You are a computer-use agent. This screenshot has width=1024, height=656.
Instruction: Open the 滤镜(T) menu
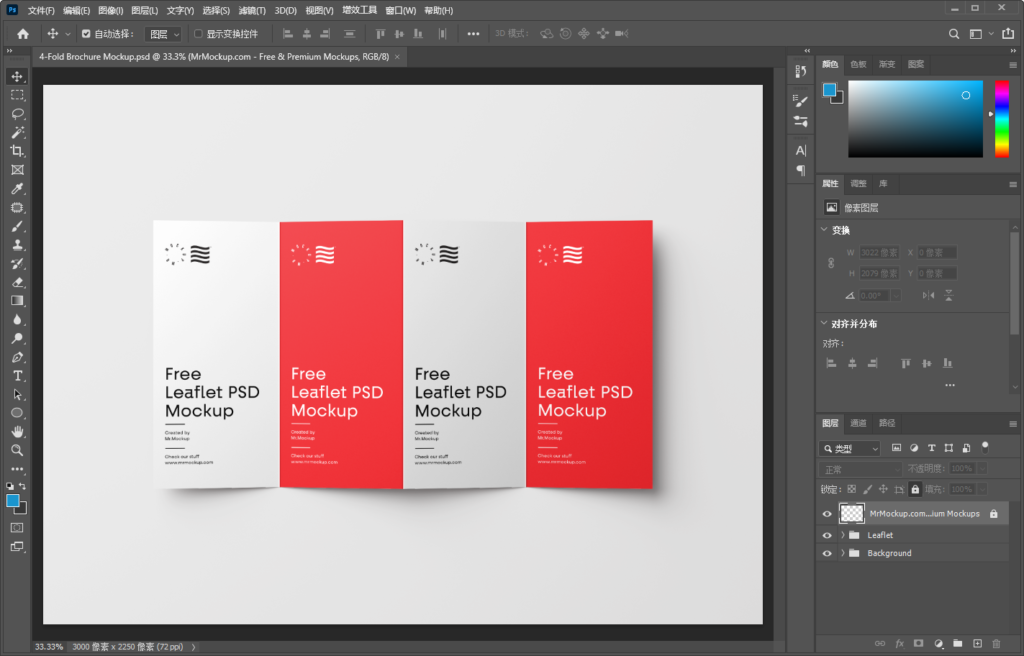point(252,10)
